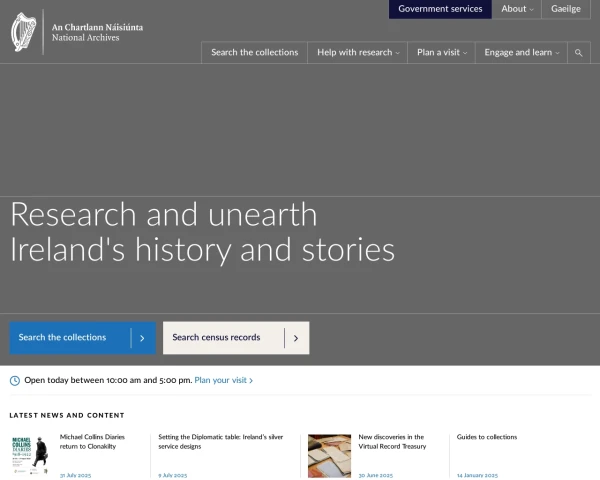The width and height of the screenshot is (600, 480).
Task: Click the arrow icon beside Search the collections
Action: point(142,338)
